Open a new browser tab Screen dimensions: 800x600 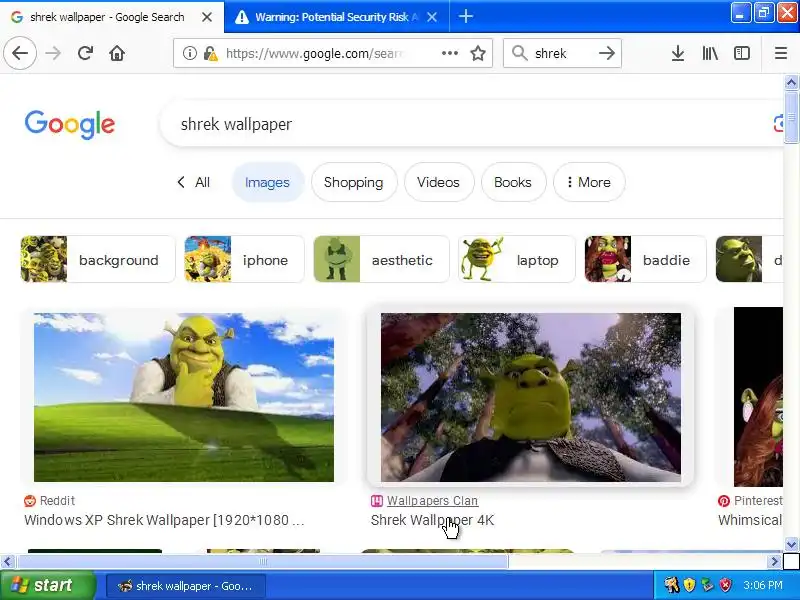(x=465, y=17)
